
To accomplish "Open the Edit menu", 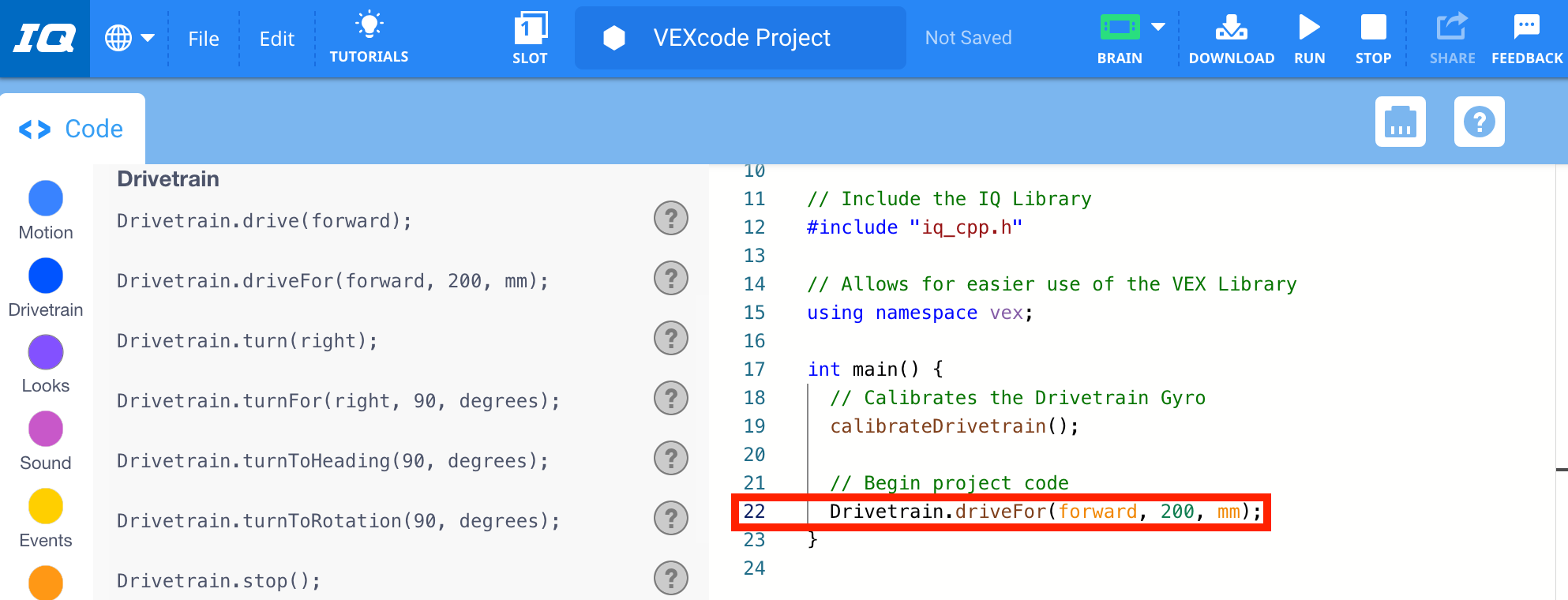I will (x=276, y=39).
